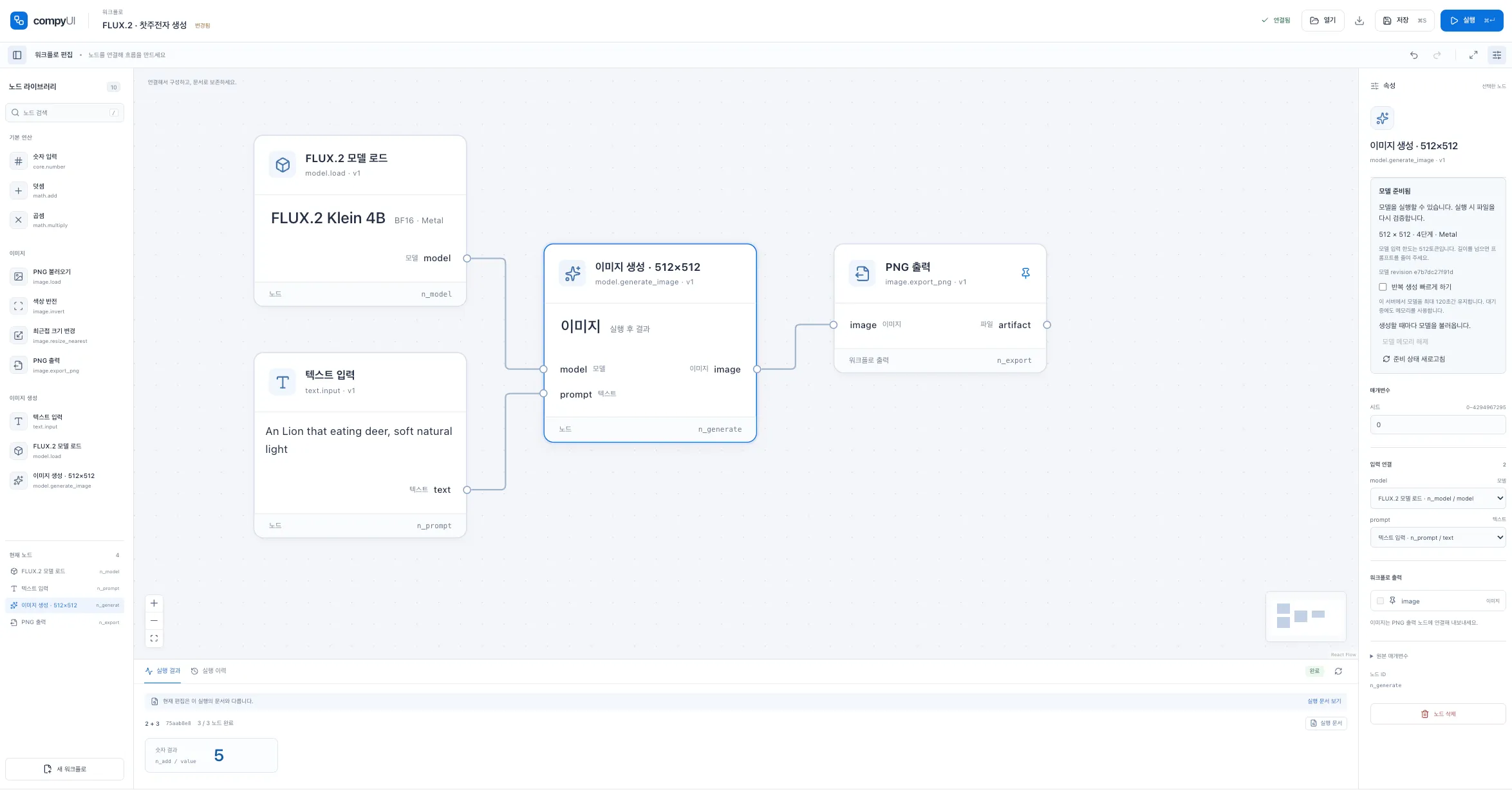Click the 열기 open button
1512x792 pixels.
coord(1323,21)
